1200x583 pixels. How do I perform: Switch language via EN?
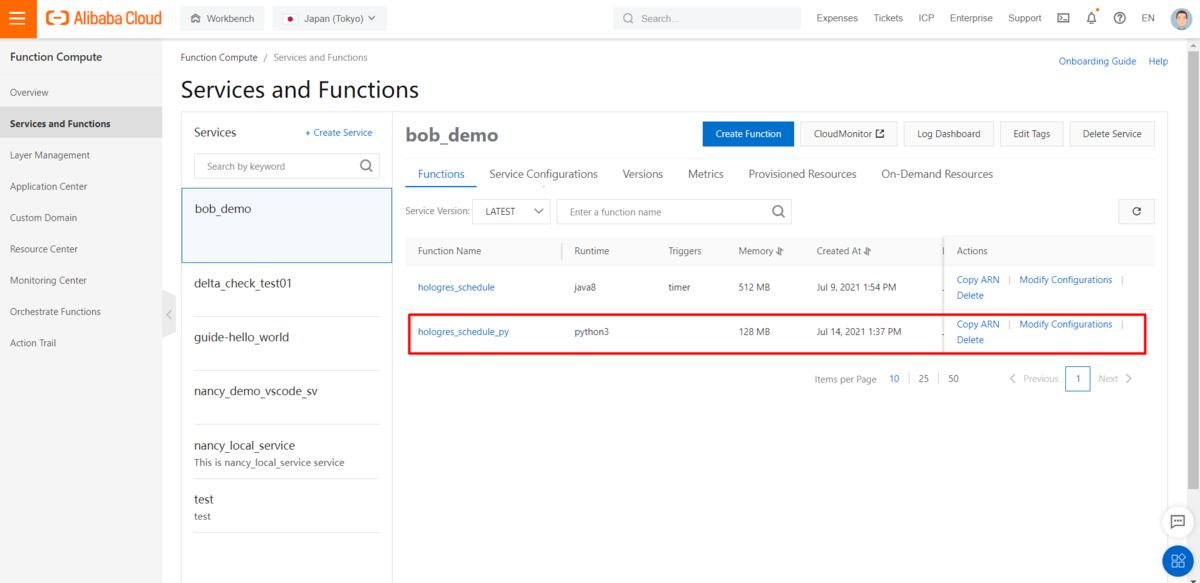[x=1148, y=18]
